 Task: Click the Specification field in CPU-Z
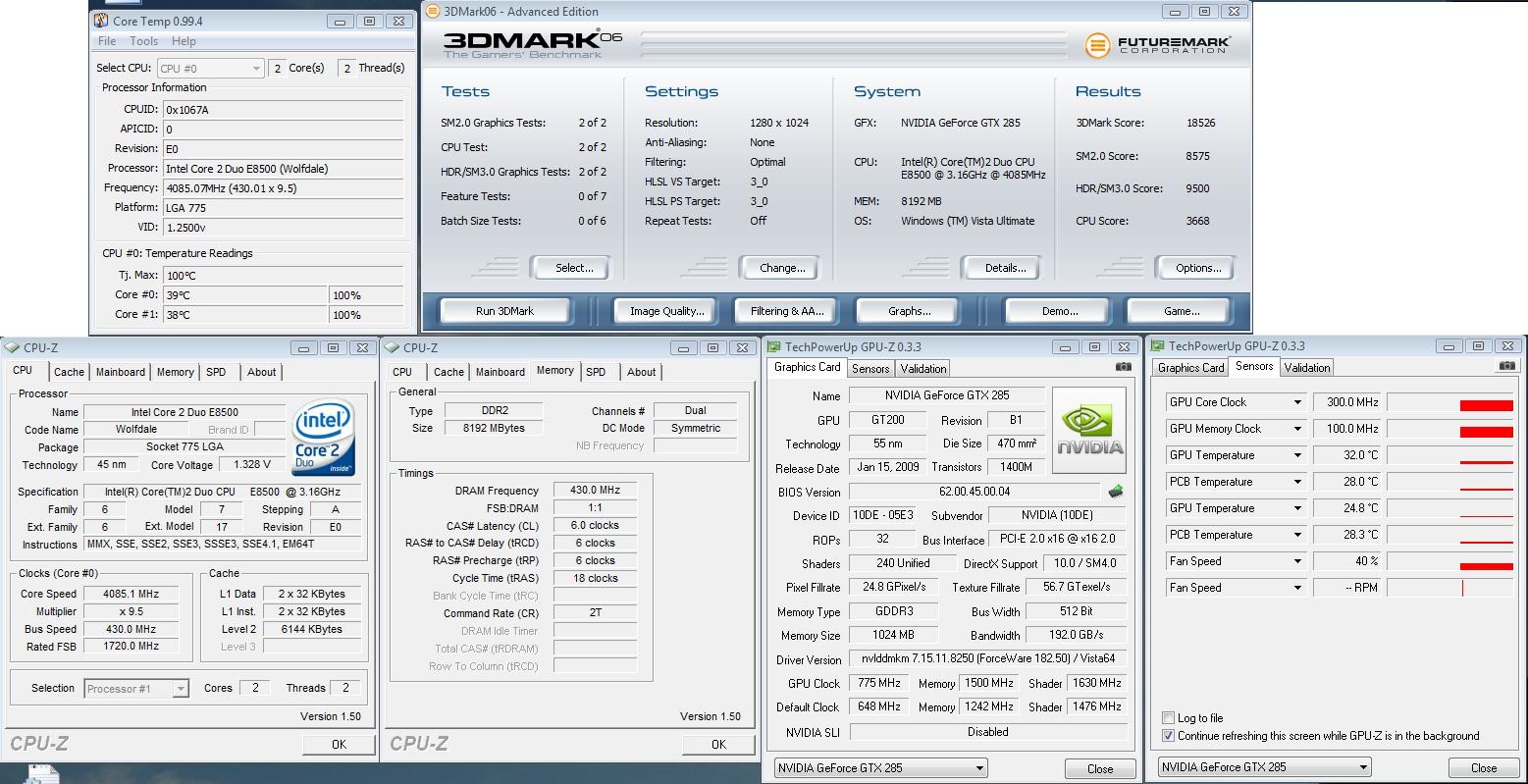coord(223,492)
